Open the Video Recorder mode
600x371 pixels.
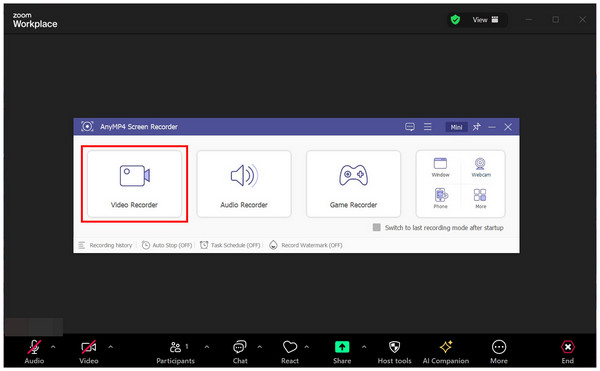[134, 184]
